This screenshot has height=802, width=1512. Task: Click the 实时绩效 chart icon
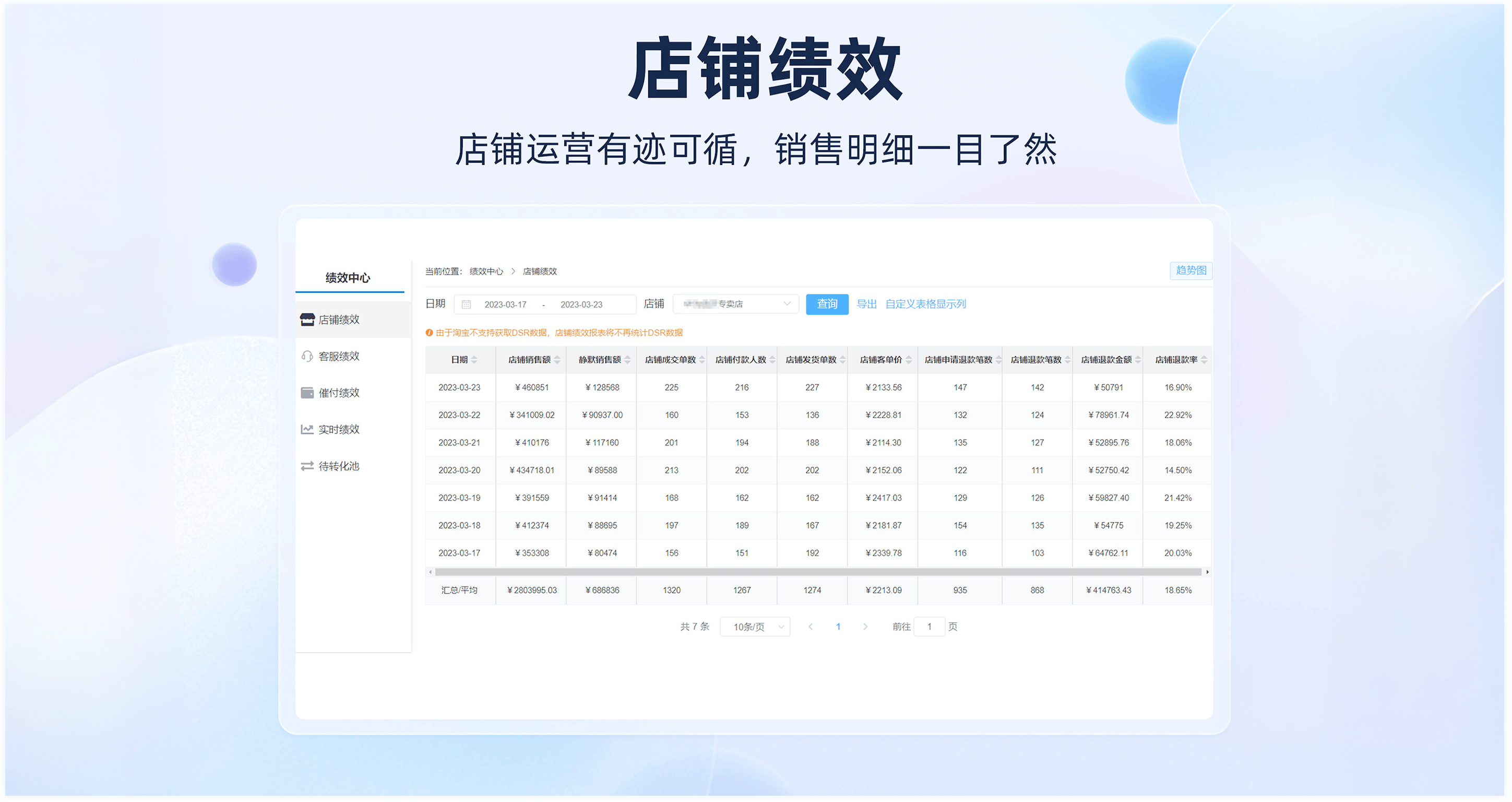pos(307,429)
